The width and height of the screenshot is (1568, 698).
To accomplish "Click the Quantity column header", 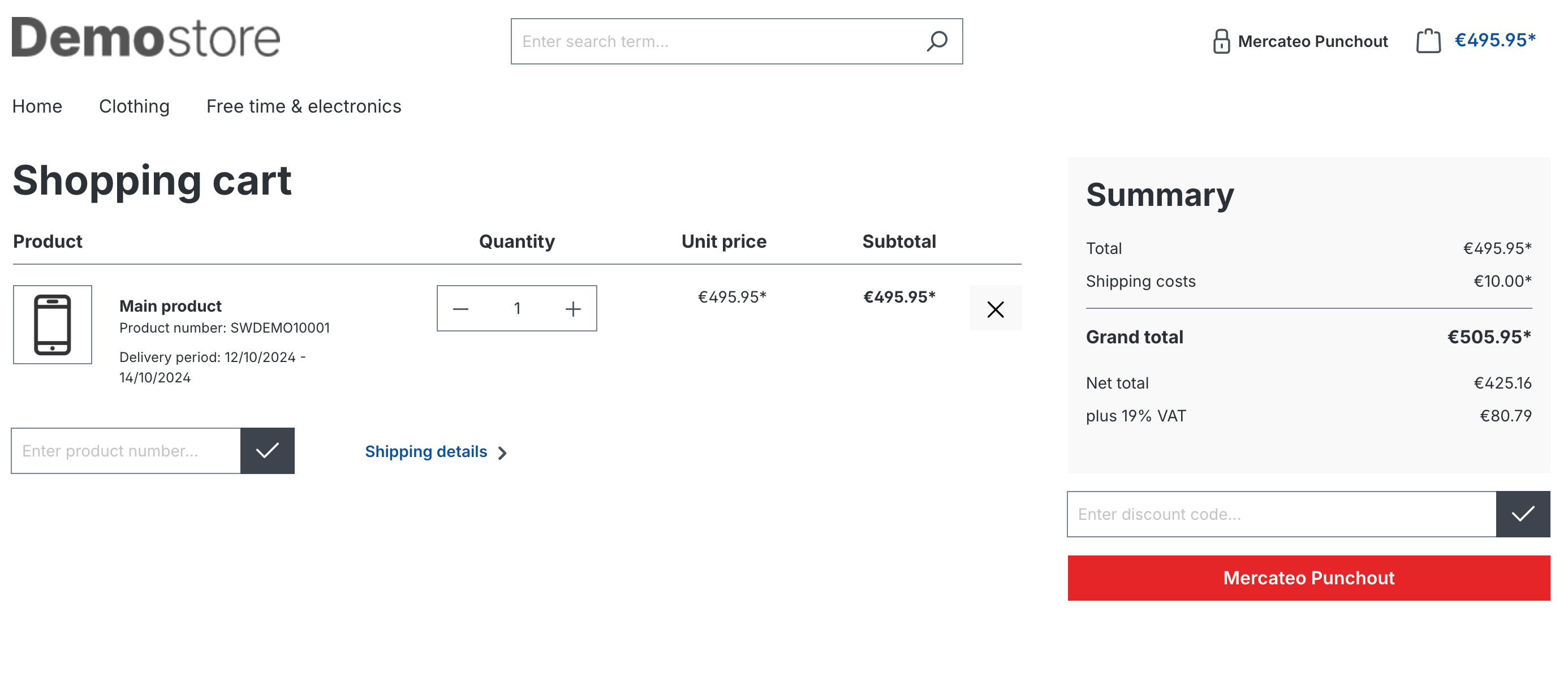I will coord(517,242).
